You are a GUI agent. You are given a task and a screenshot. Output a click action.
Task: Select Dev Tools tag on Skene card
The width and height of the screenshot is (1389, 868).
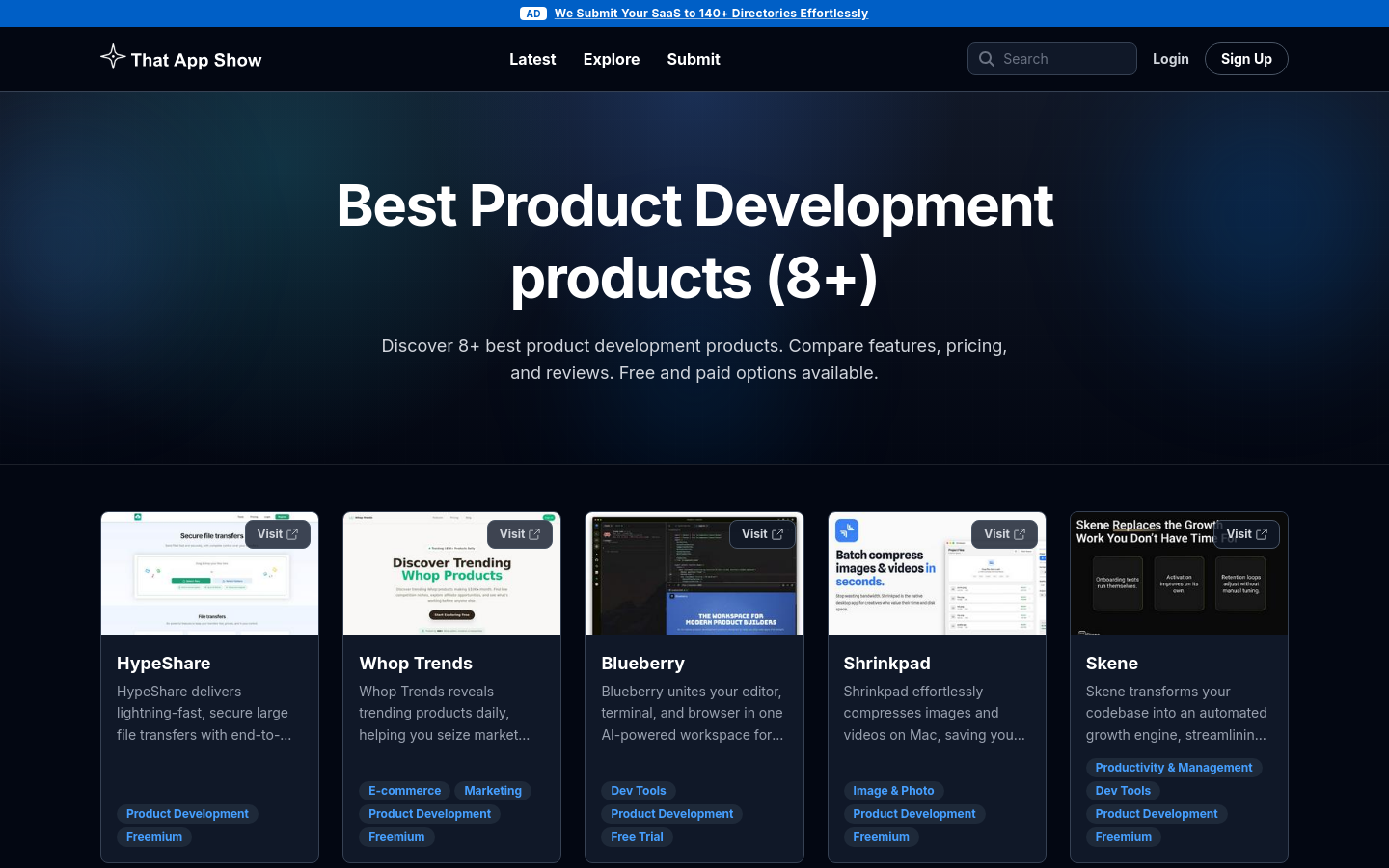pyautogui.click(x=1123, y=791)
